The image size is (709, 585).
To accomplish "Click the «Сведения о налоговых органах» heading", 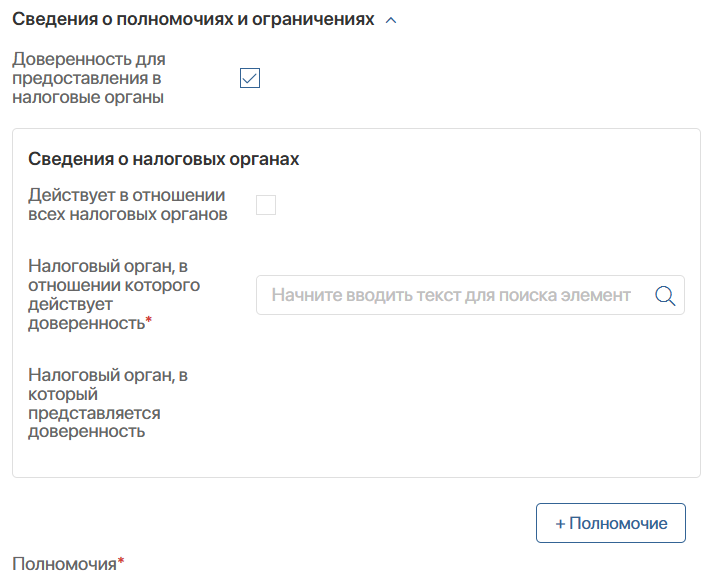I will [x=164, y=159].
